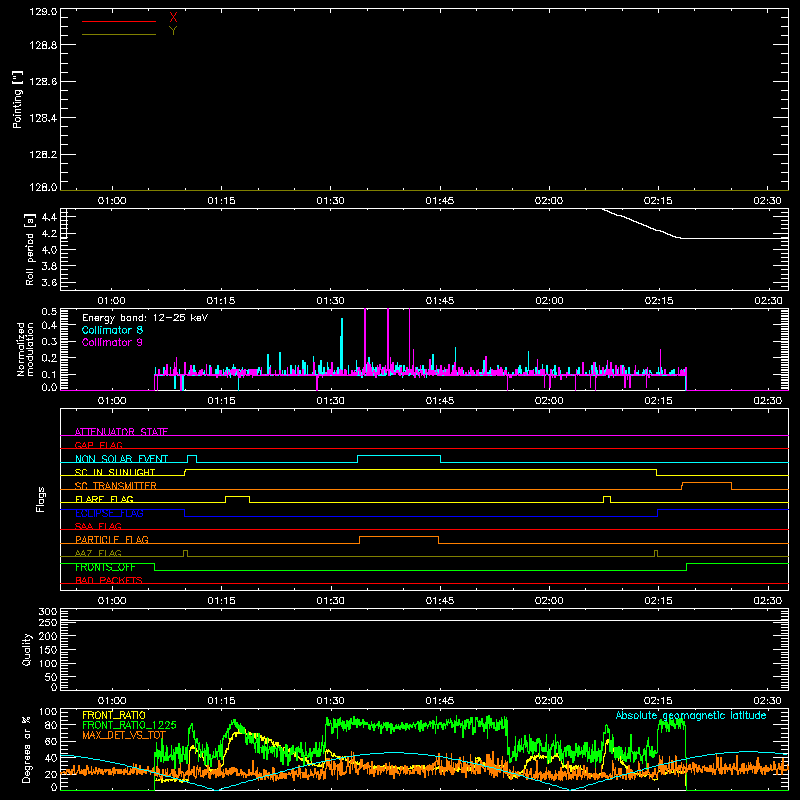Click the 01:45 time label under modulation plot
The width and height of the screenshot is (800, 800).
(440, 401)
